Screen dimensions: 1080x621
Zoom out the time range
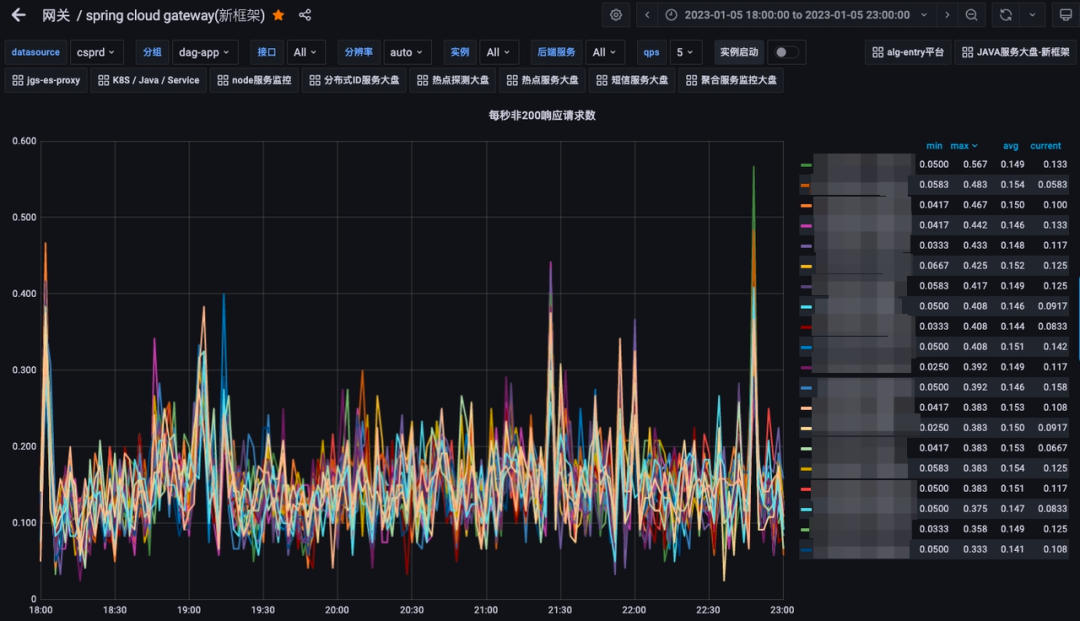click(971, 15)
